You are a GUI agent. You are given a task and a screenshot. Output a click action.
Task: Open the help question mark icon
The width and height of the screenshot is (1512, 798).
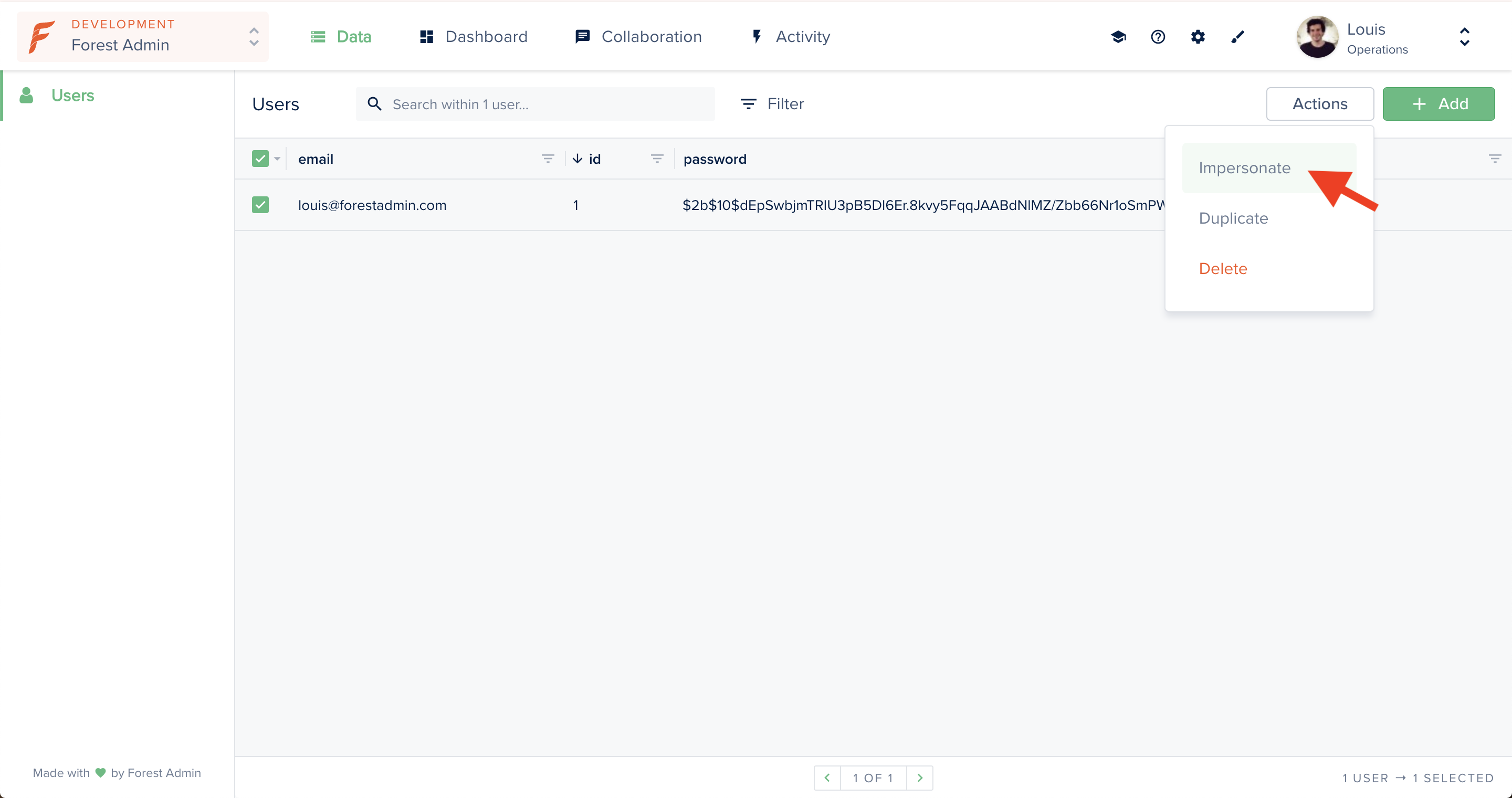point(1158,37)
